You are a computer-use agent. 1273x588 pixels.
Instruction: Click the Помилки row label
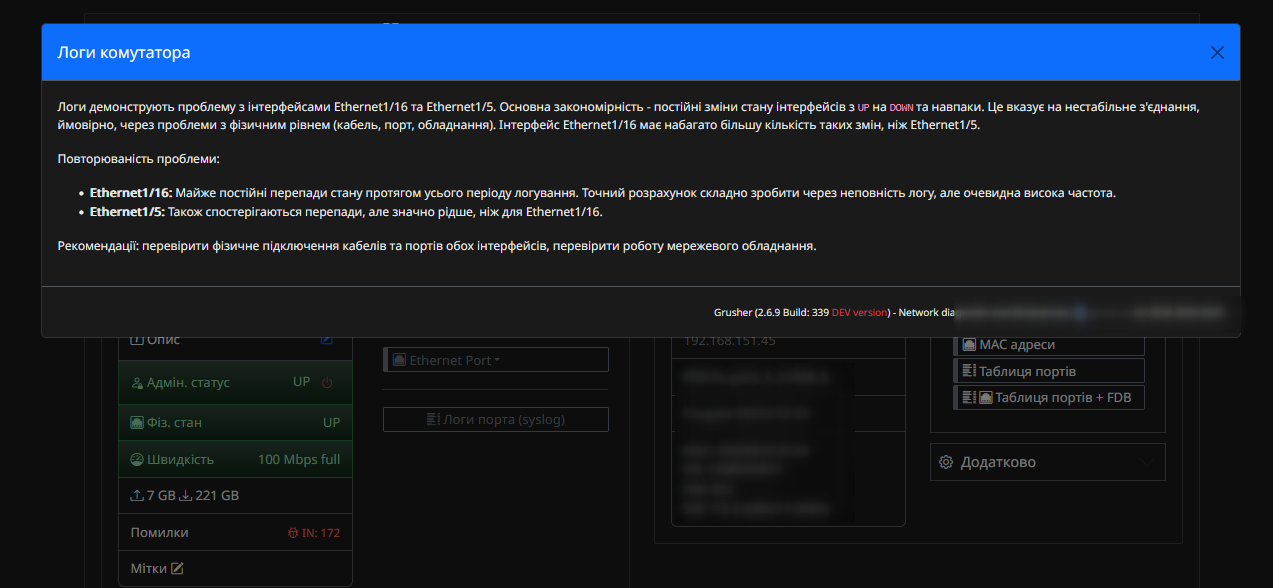click(159, 533)
